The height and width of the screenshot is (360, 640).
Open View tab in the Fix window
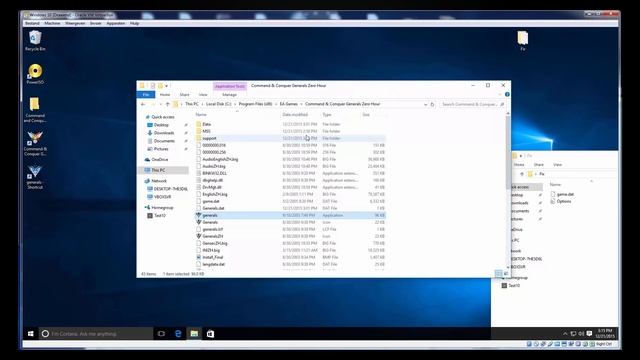point(557,164)
